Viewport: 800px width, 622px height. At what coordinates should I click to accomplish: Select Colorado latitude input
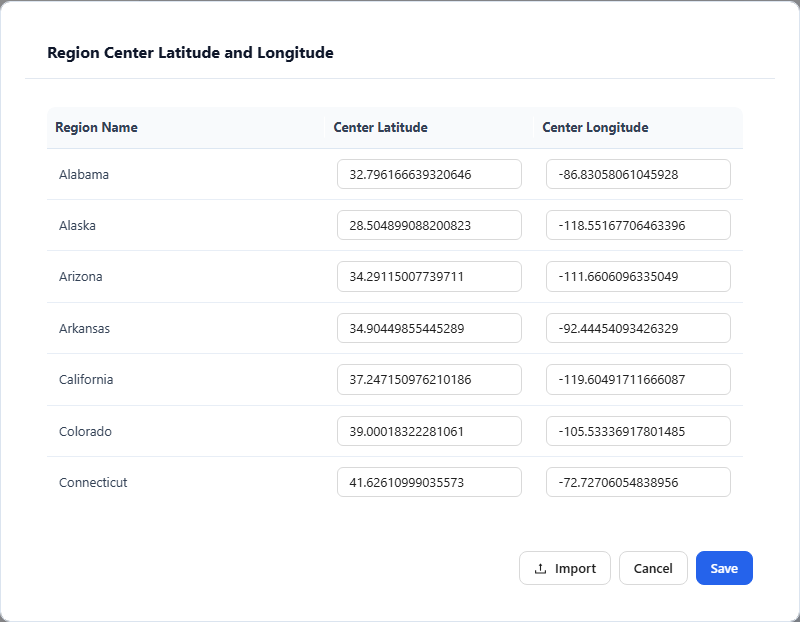(429, 431)
